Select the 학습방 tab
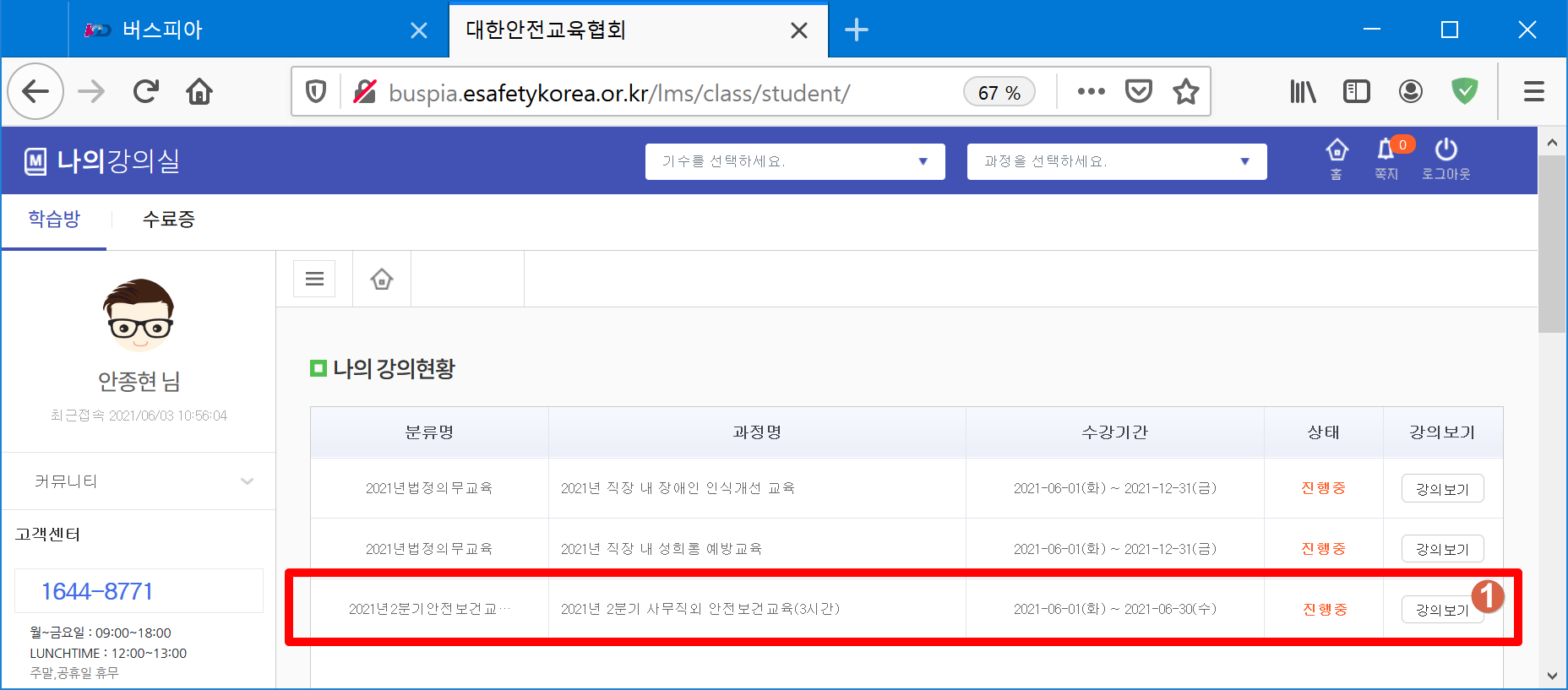The height and width of the screenshot is (690, 1568). (x=54, y=220)
